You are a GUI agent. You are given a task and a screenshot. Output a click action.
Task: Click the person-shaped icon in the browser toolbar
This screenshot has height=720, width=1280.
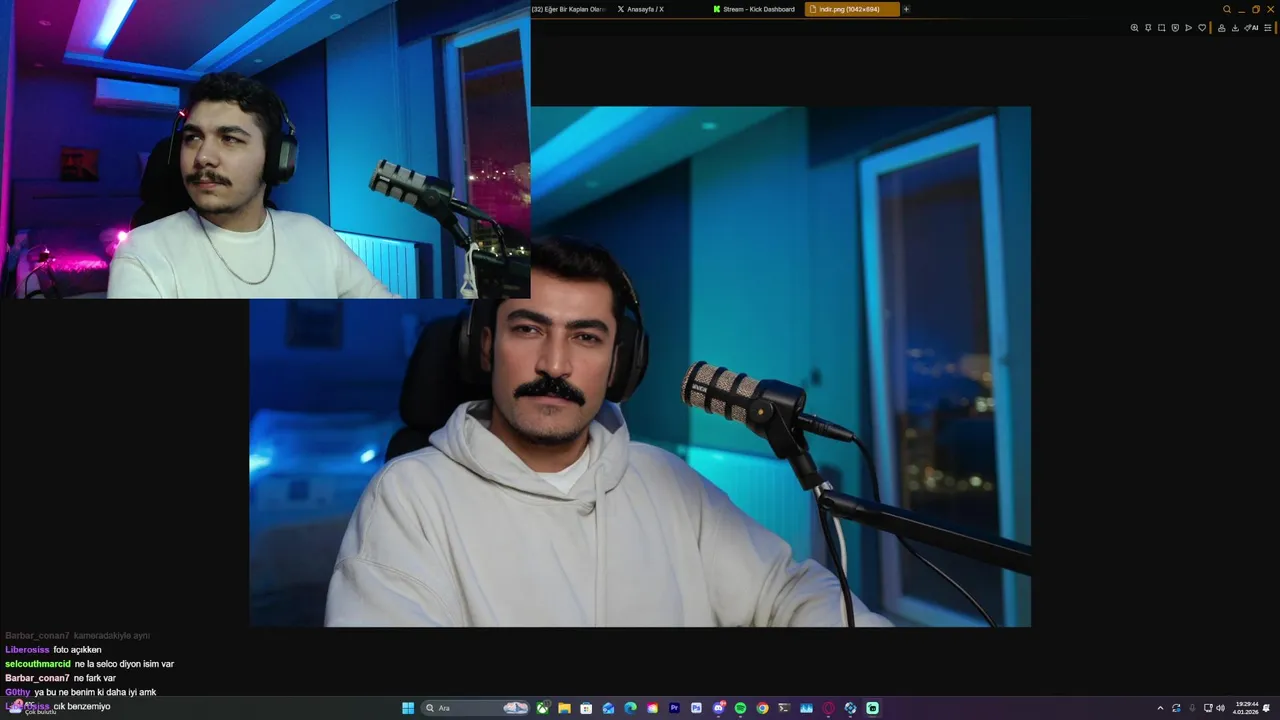pyautogui.click(x=1222, y=28)
